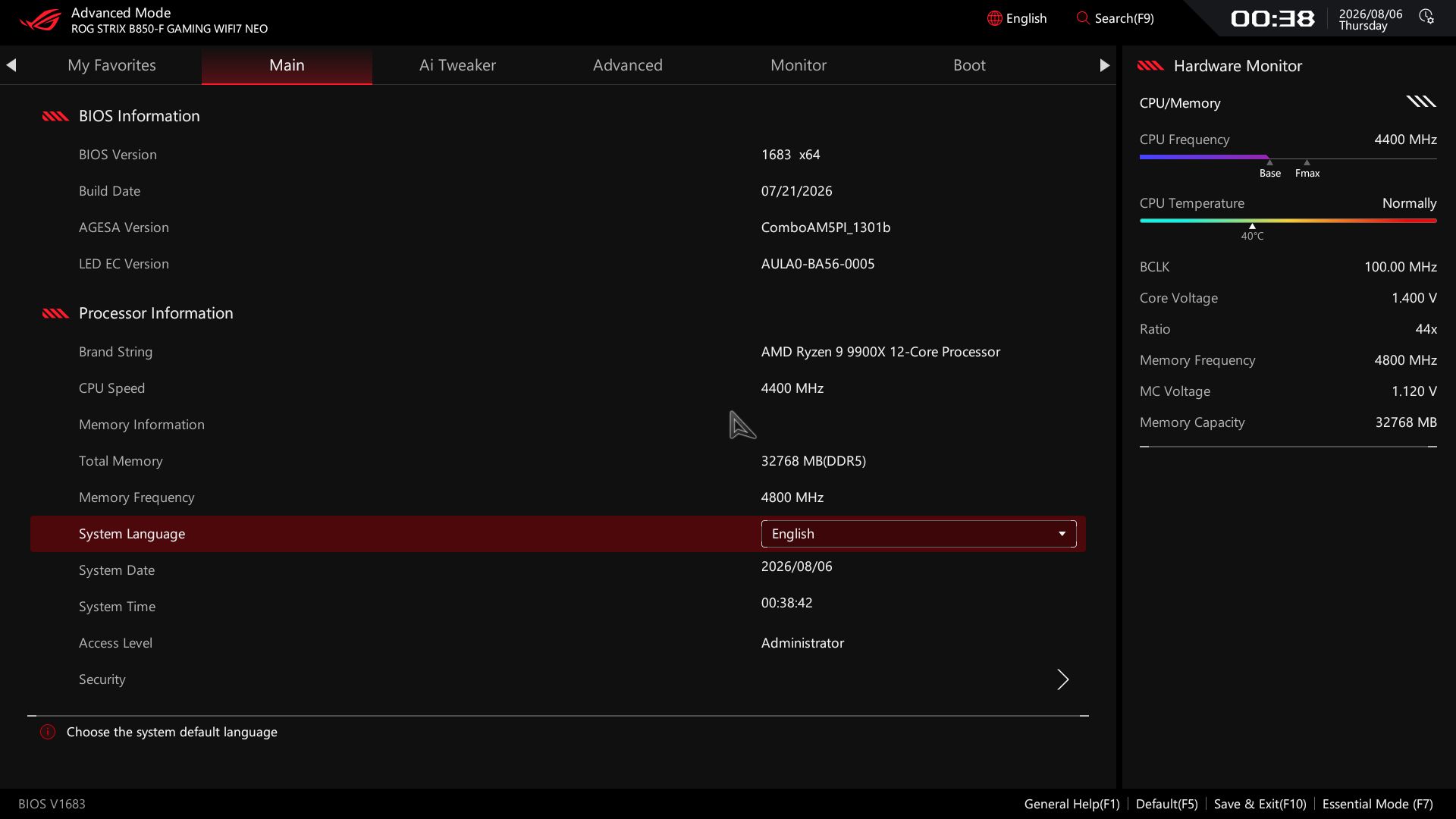Click the 00:38 header clock
The width and height of the screenshot is (1456, 819).
1272,18
